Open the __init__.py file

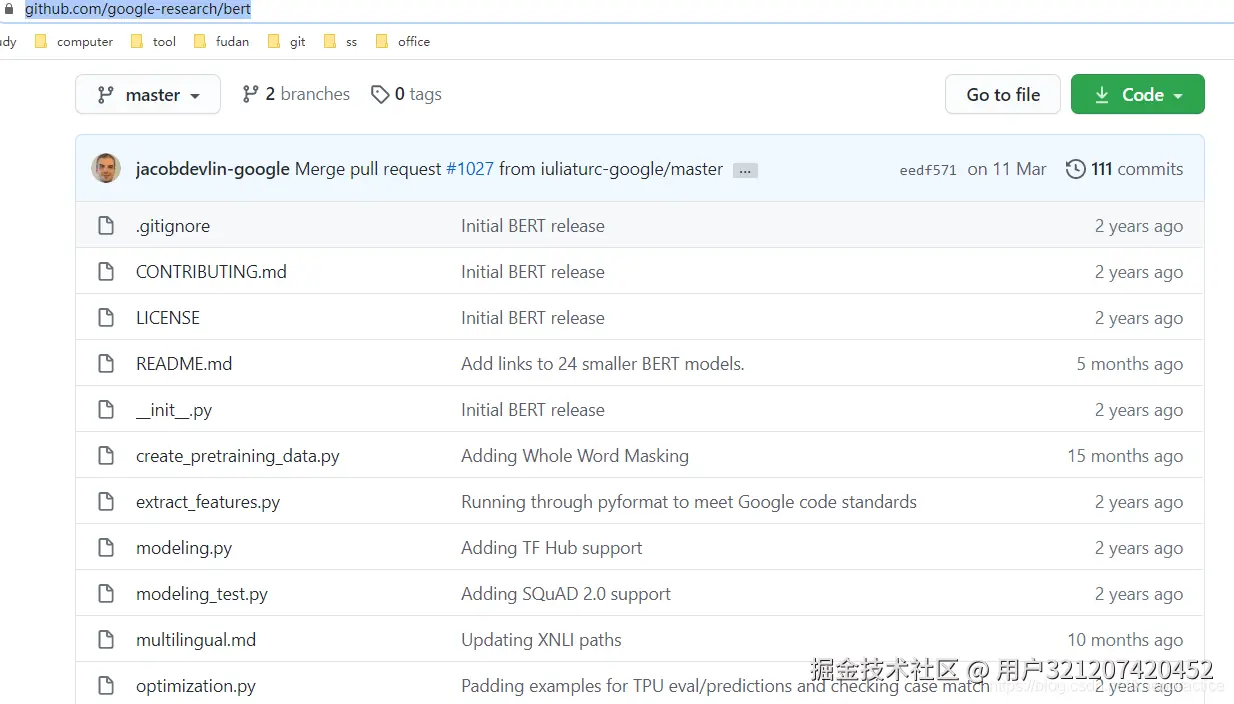174,410
